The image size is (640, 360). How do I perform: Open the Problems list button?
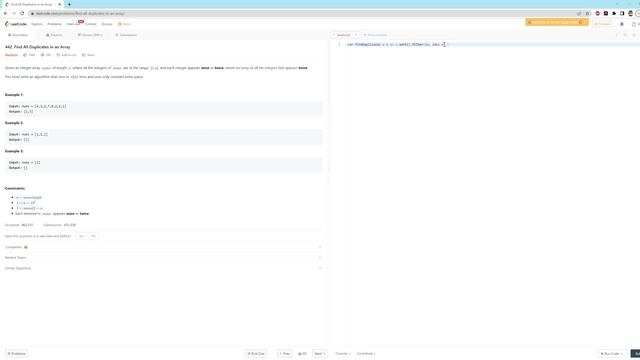(x=16, y=353)
